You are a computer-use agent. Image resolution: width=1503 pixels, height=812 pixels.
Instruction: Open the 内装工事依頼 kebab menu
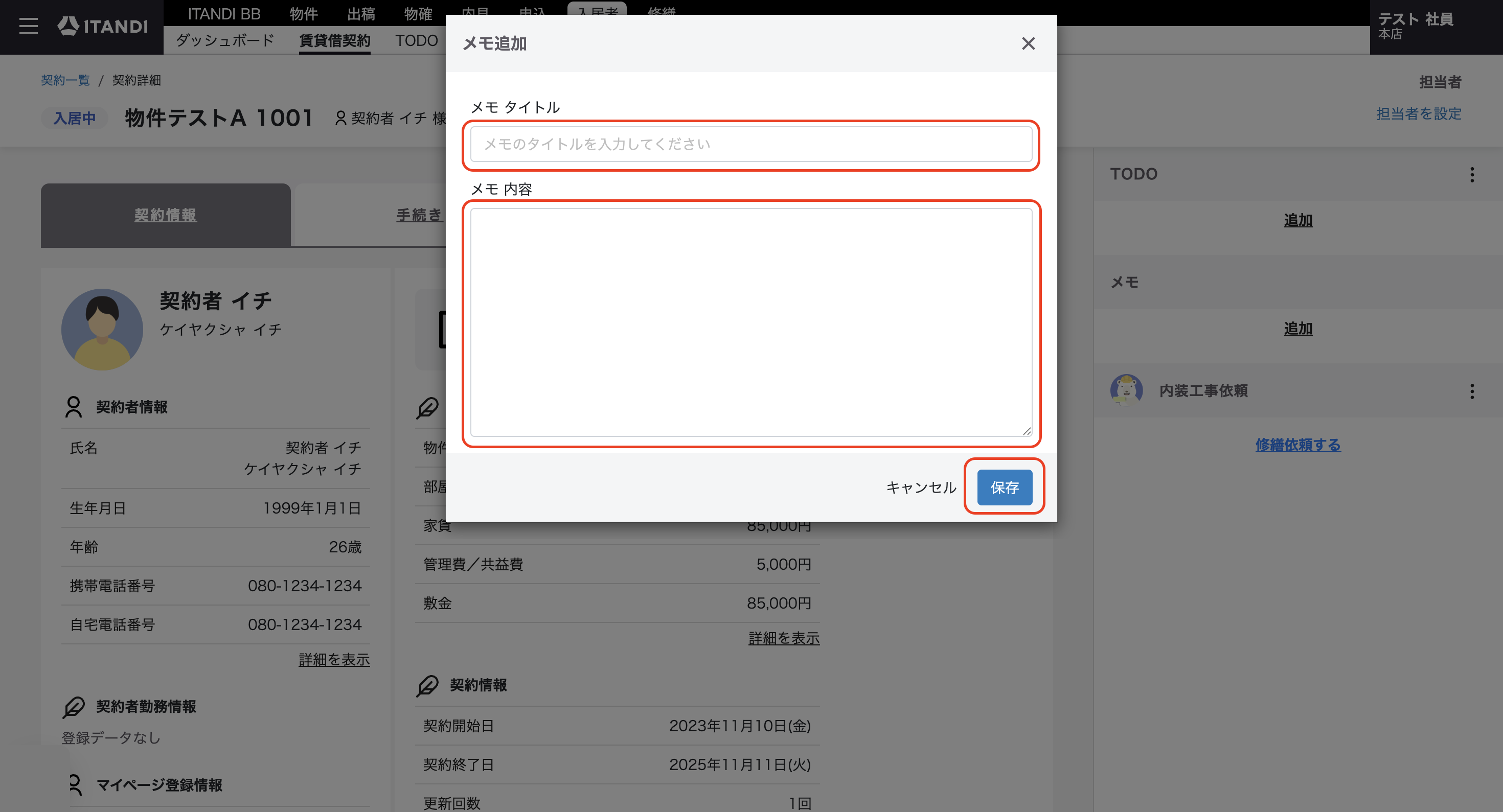coord(1471,391)
